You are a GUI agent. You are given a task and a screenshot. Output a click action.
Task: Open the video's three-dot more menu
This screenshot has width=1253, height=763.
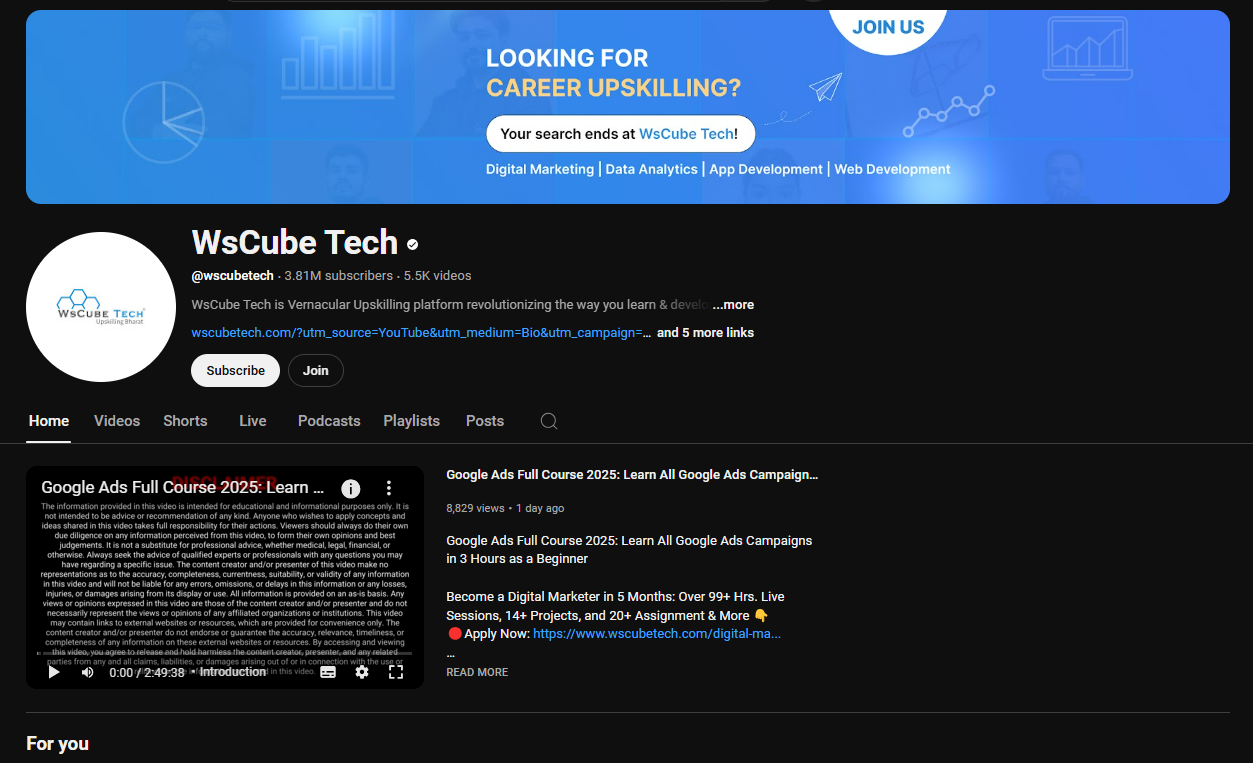pyautogui.click(x=389, y=488)
